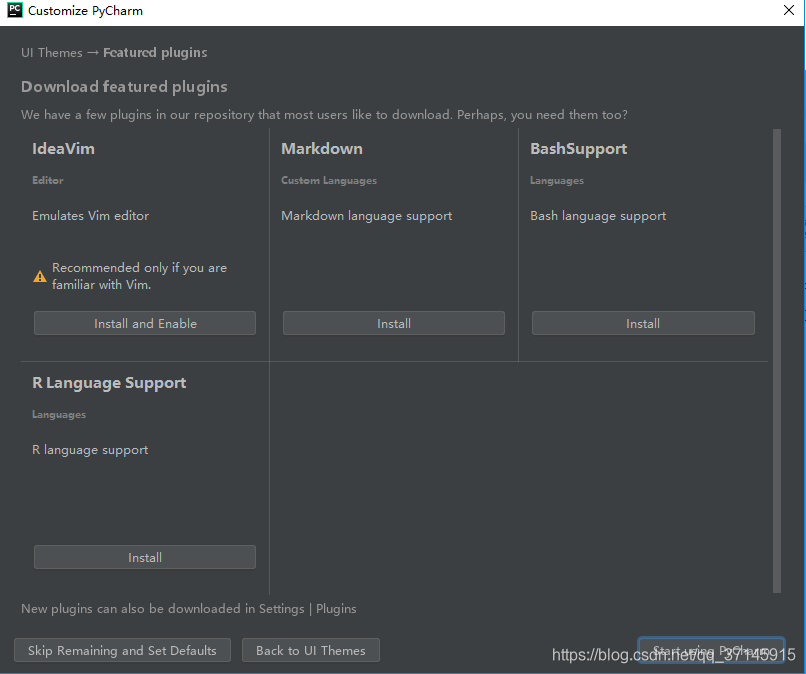Install the Markdown plugin
Screen dimensions: 806x674
click(x=394, y=323)
